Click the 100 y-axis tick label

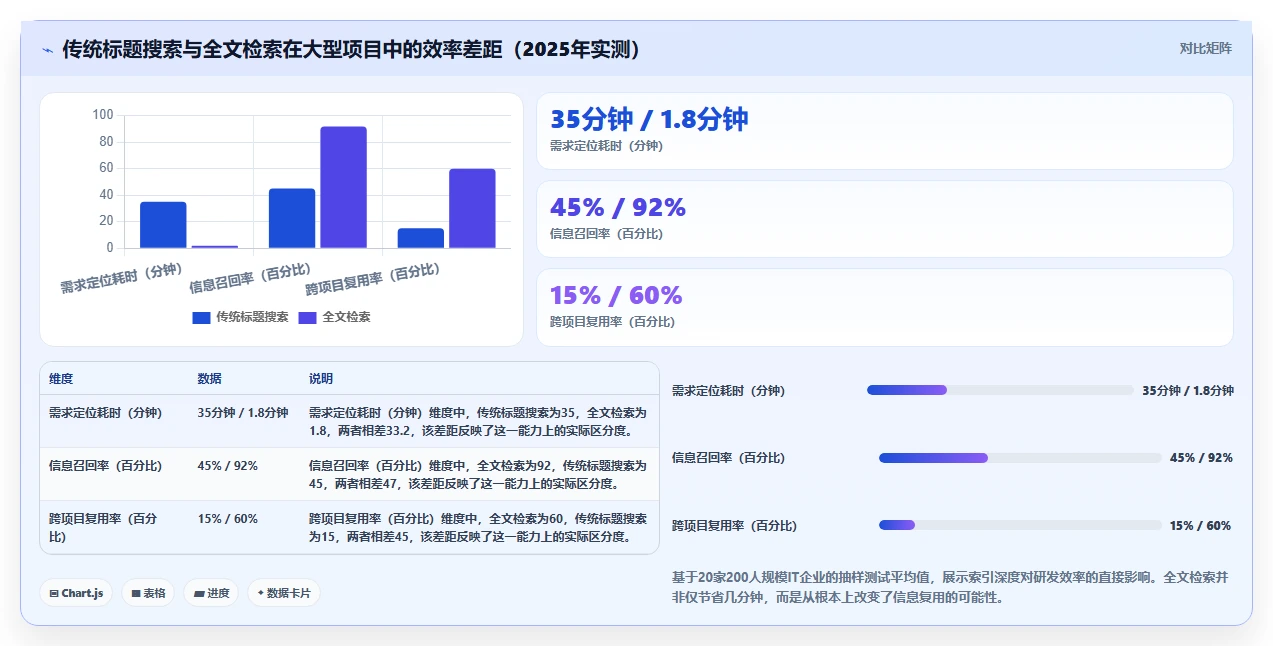(x=102, y=115)
